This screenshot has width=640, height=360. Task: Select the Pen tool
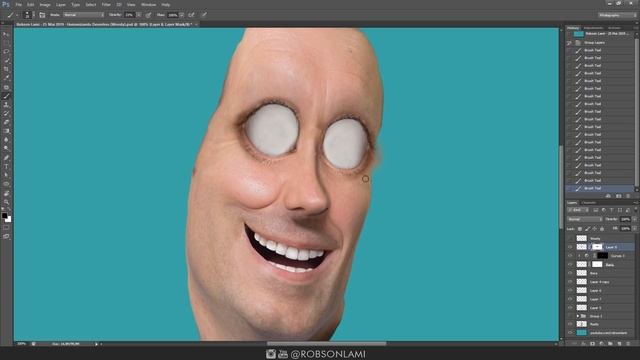[x=6, y=158]
